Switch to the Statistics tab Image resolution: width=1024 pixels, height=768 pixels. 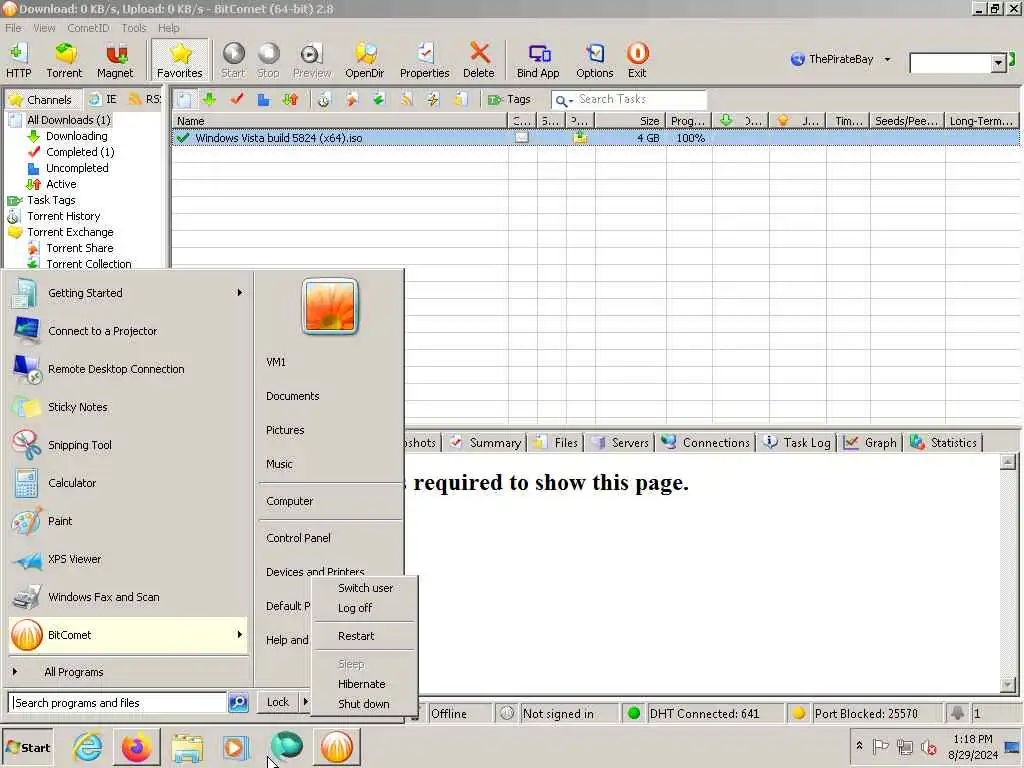943,443
